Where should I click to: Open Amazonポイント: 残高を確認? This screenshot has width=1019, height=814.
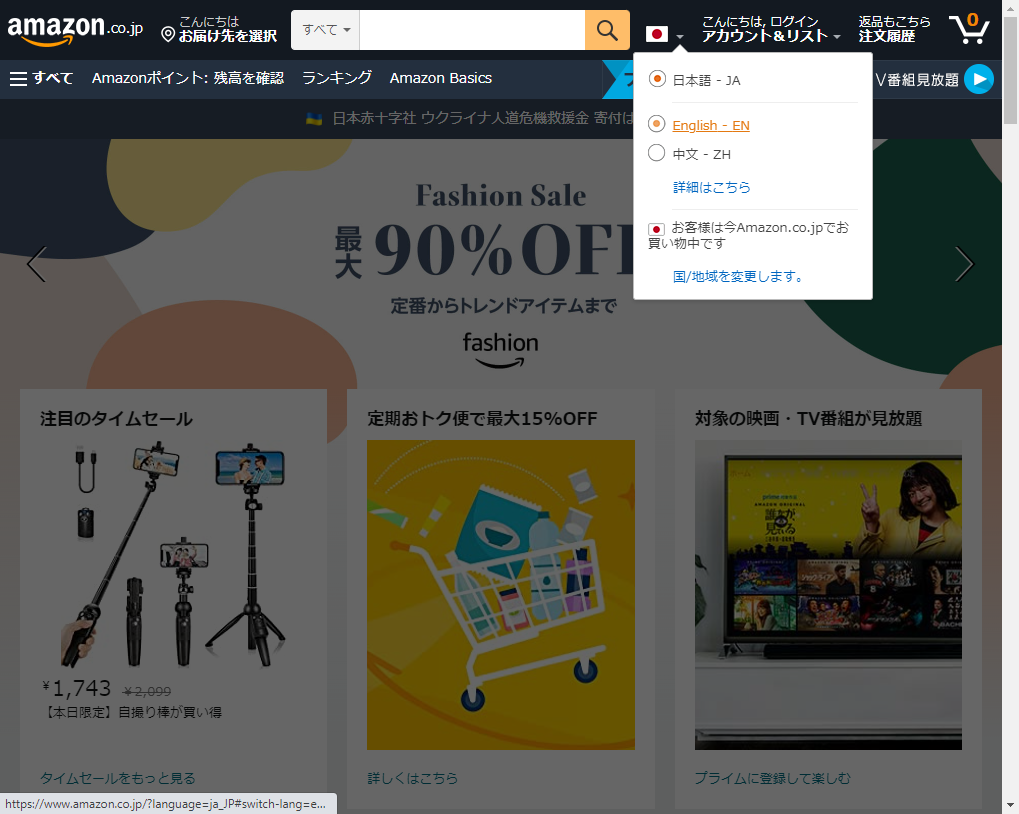tap(188, 79)
